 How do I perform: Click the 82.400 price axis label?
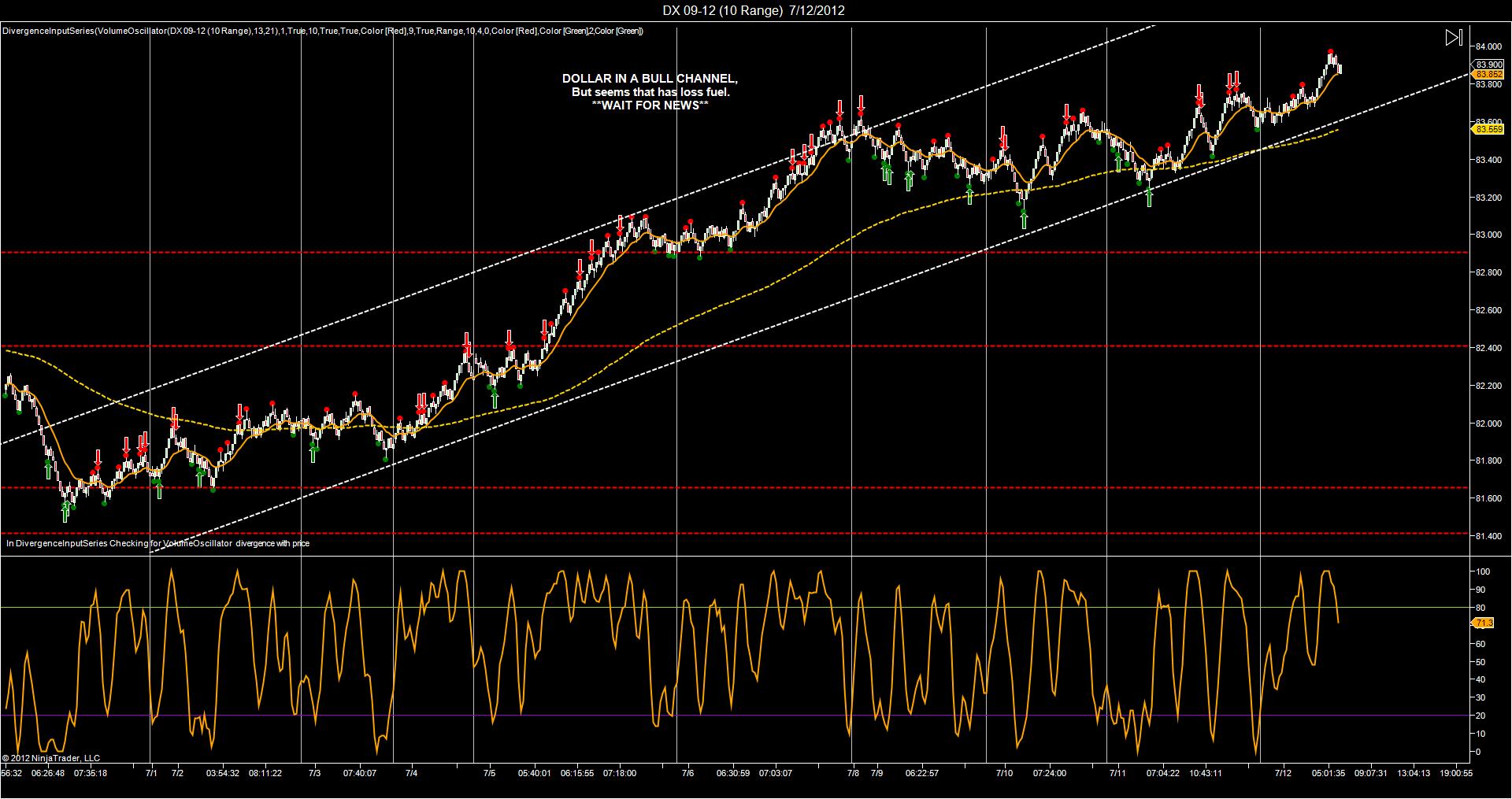[1488, 348]
